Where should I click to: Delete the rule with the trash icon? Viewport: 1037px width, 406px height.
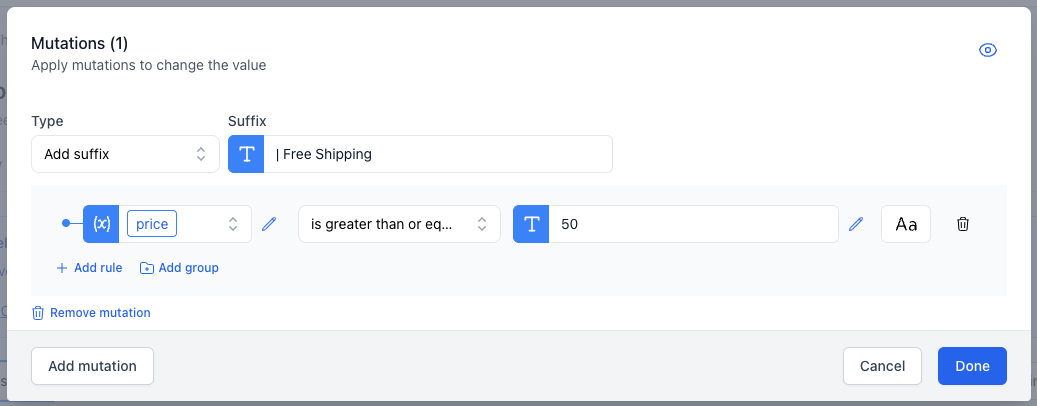click(963, 224)
